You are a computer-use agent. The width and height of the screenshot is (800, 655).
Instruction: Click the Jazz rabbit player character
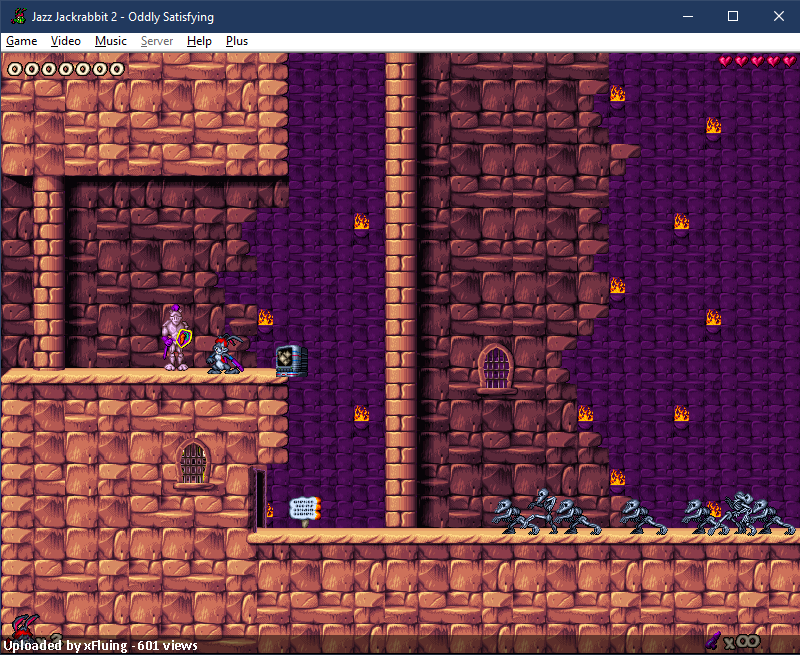point(227,354)
